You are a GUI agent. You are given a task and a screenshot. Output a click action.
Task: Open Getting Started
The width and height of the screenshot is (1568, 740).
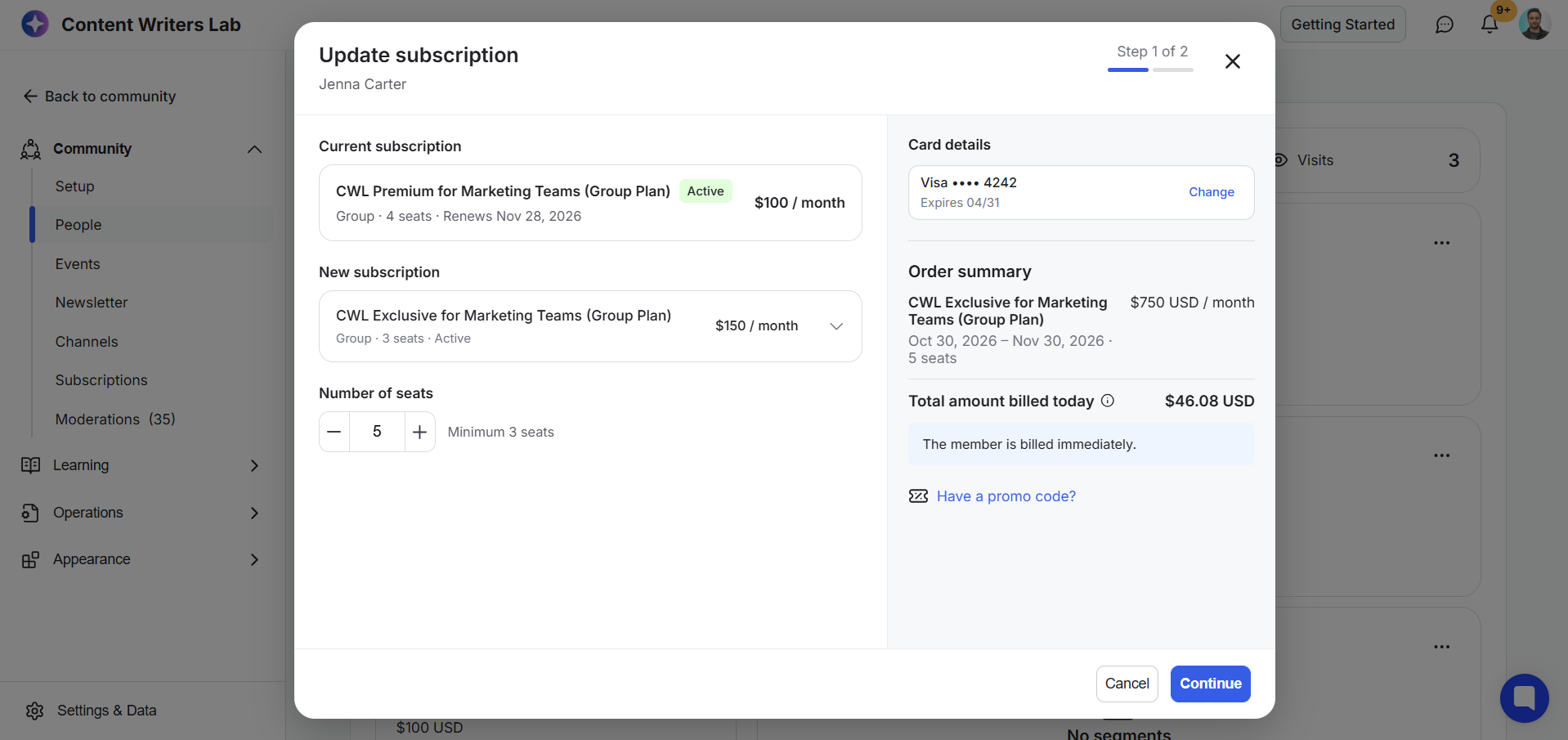click(x=1342, y=25)
